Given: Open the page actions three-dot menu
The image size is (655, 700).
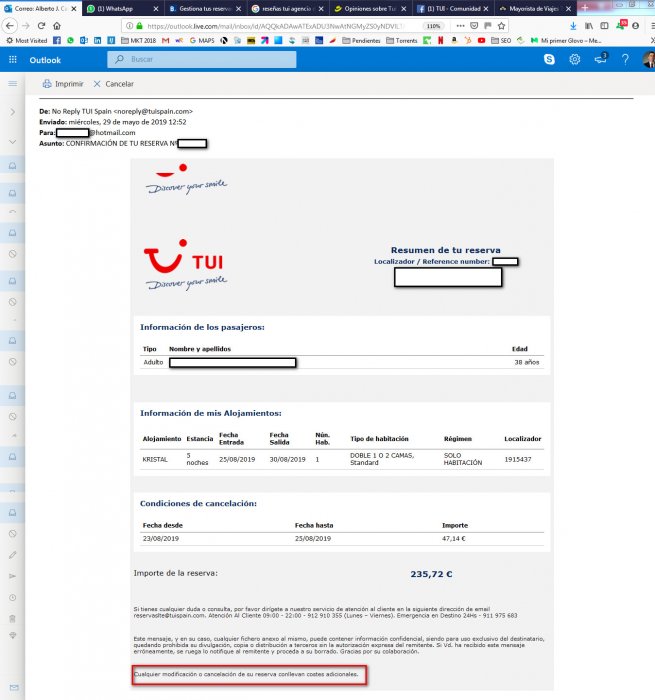Looking at the screenshot, I should (x=460, y=26).
